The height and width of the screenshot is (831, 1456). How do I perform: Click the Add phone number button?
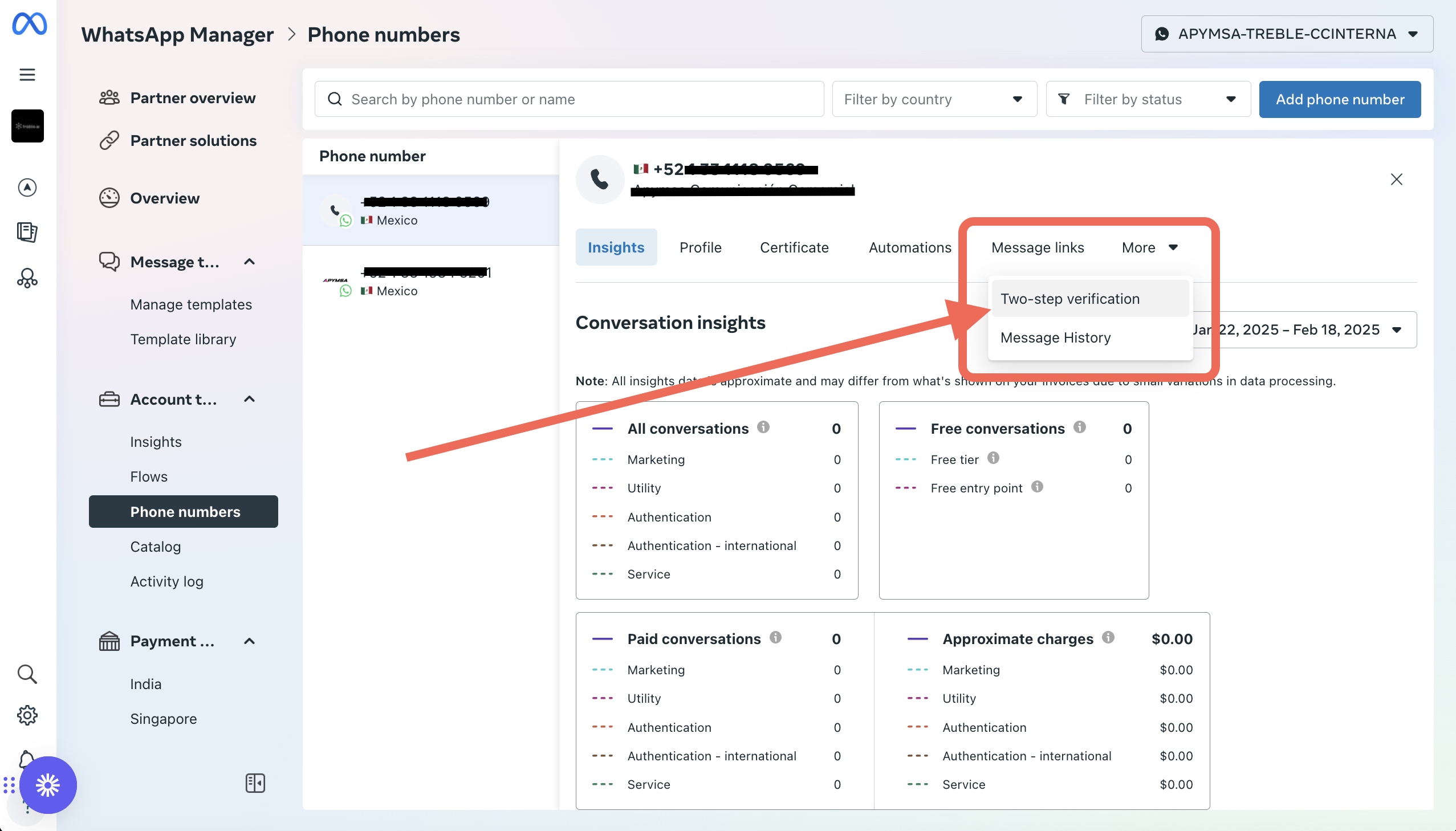(1340, 99)
